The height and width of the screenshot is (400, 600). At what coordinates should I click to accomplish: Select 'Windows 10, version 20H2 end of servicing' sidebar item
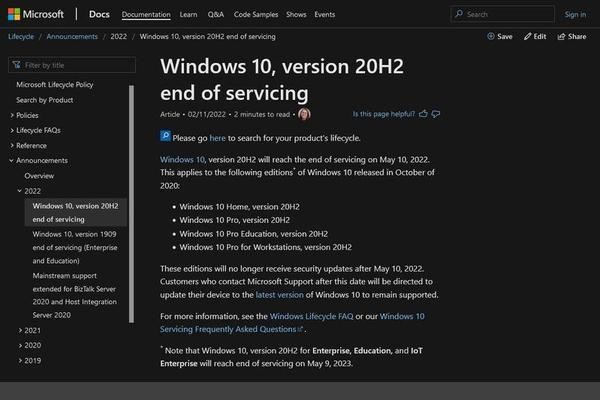[76, 212]
